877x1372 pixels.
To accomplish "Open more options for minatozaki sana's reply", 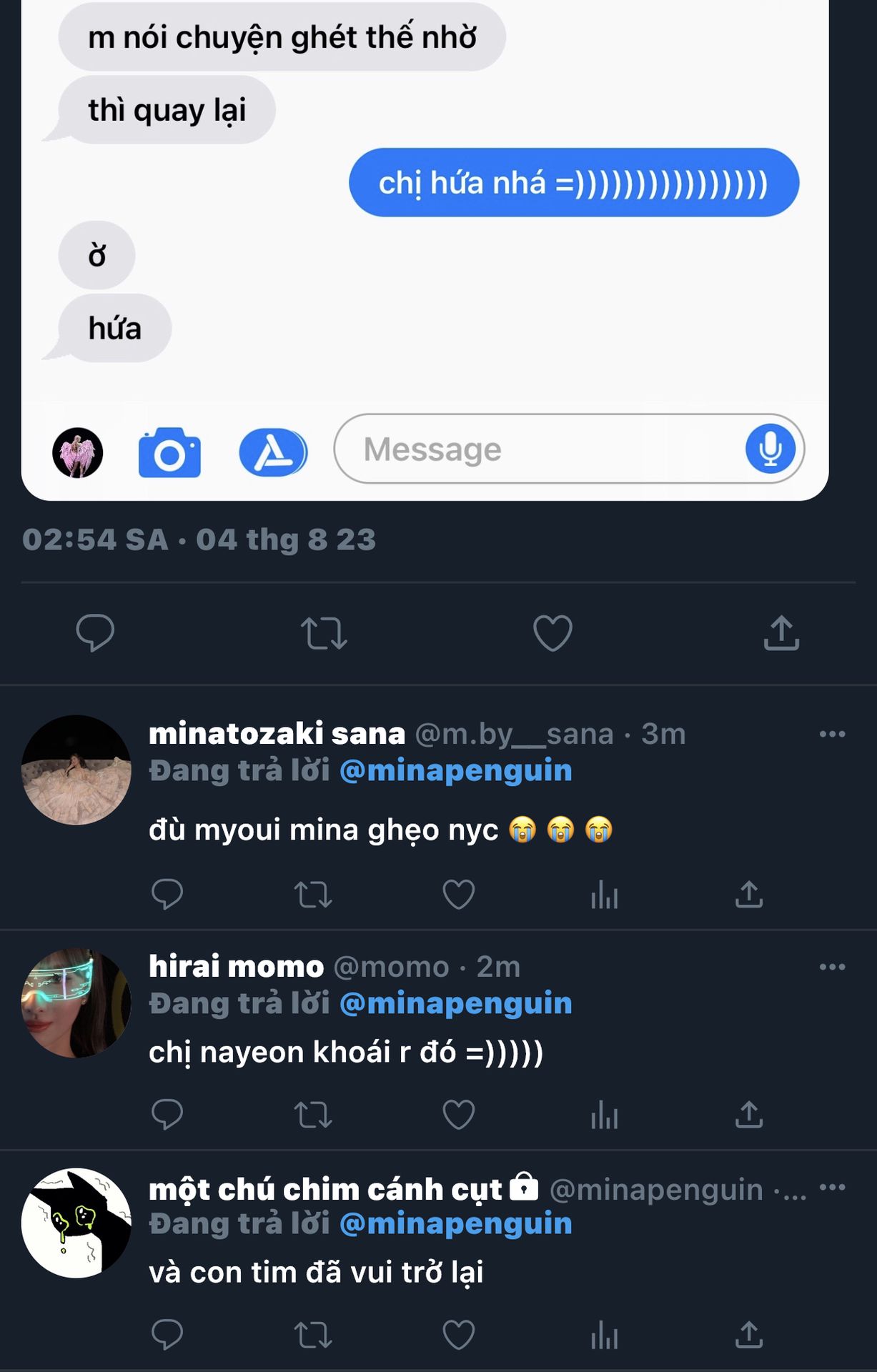I will coord(832,734).
